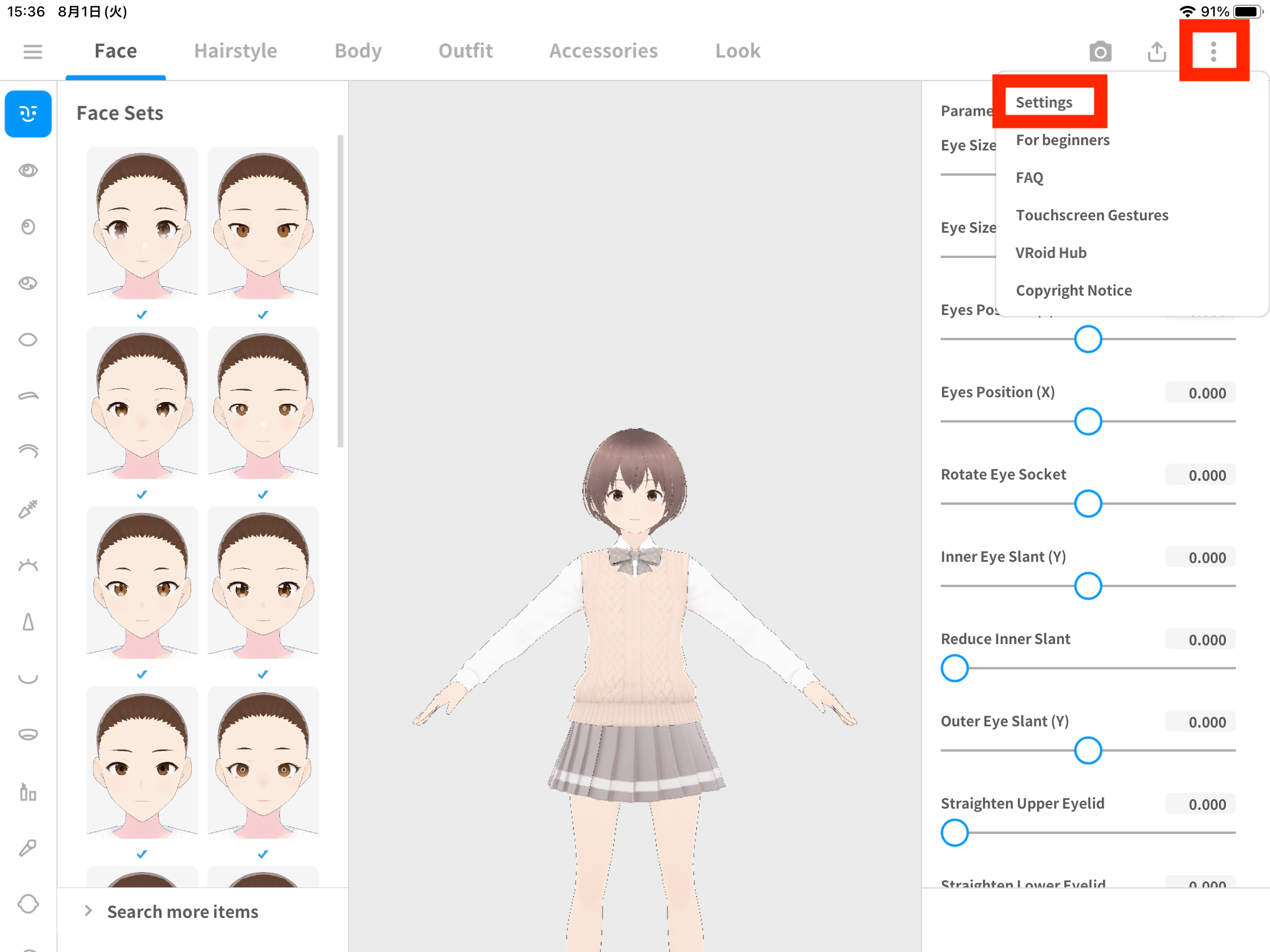Edit the Reduce Inner Slant value field
This screenshot has height=952, width=1270.
(x=1200, y=639)
